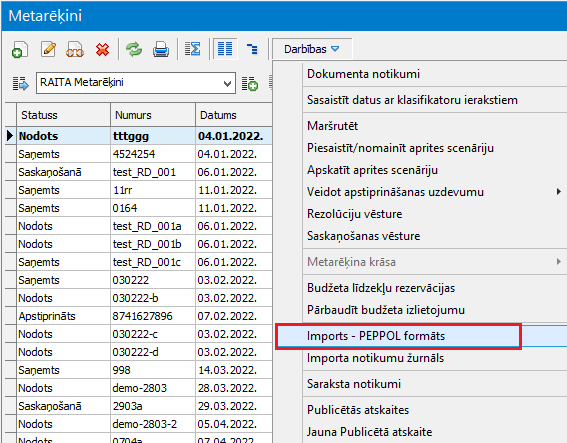
Task: Click the 8741627896 number cell
Action: (x=153, y=316)
